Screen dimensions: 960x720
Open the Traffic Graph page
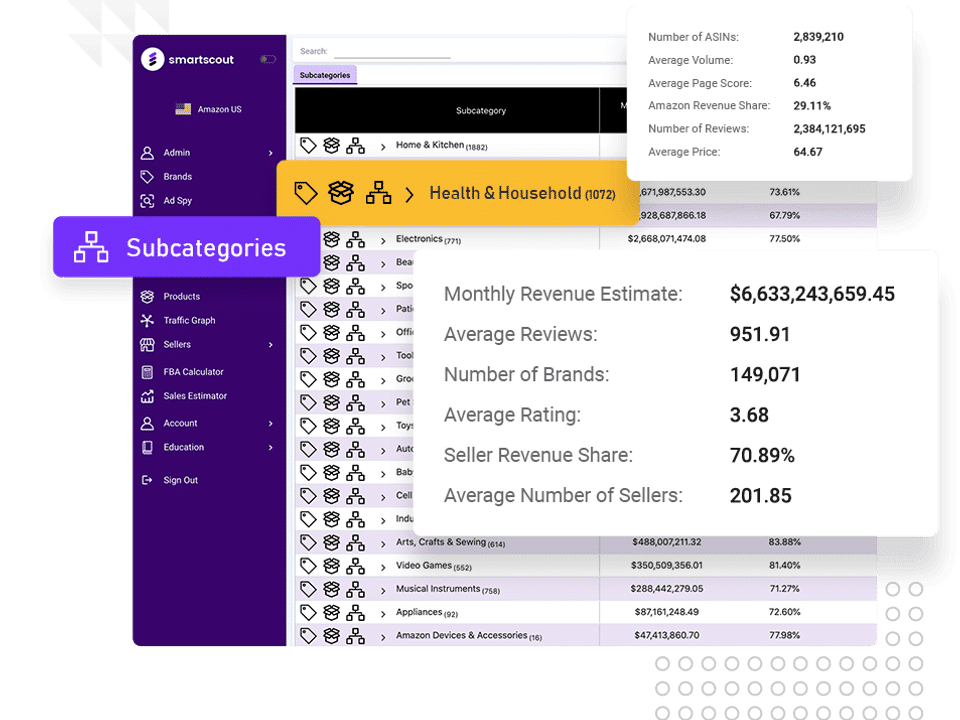pos(189,320)
